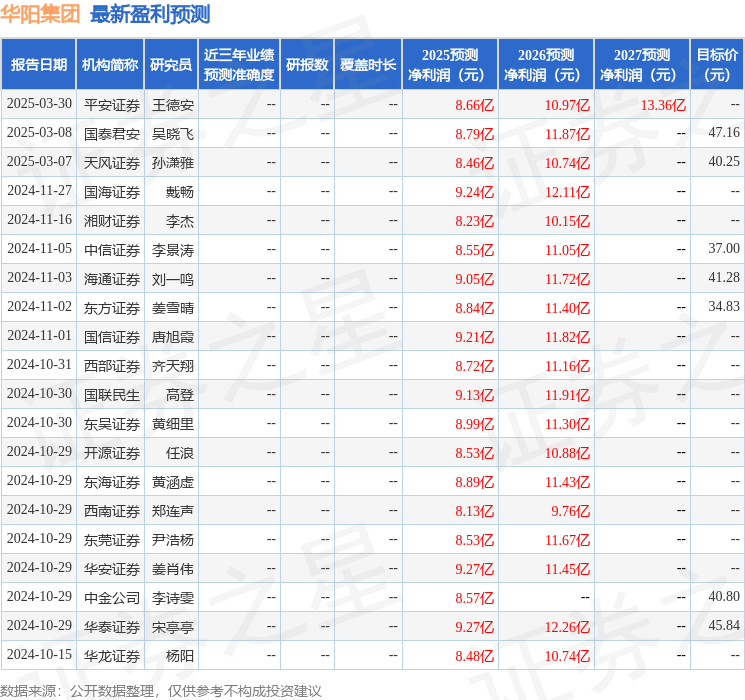Click analyst name 杨阳
The height and width of the screenshot is (700, 745).
180,656
